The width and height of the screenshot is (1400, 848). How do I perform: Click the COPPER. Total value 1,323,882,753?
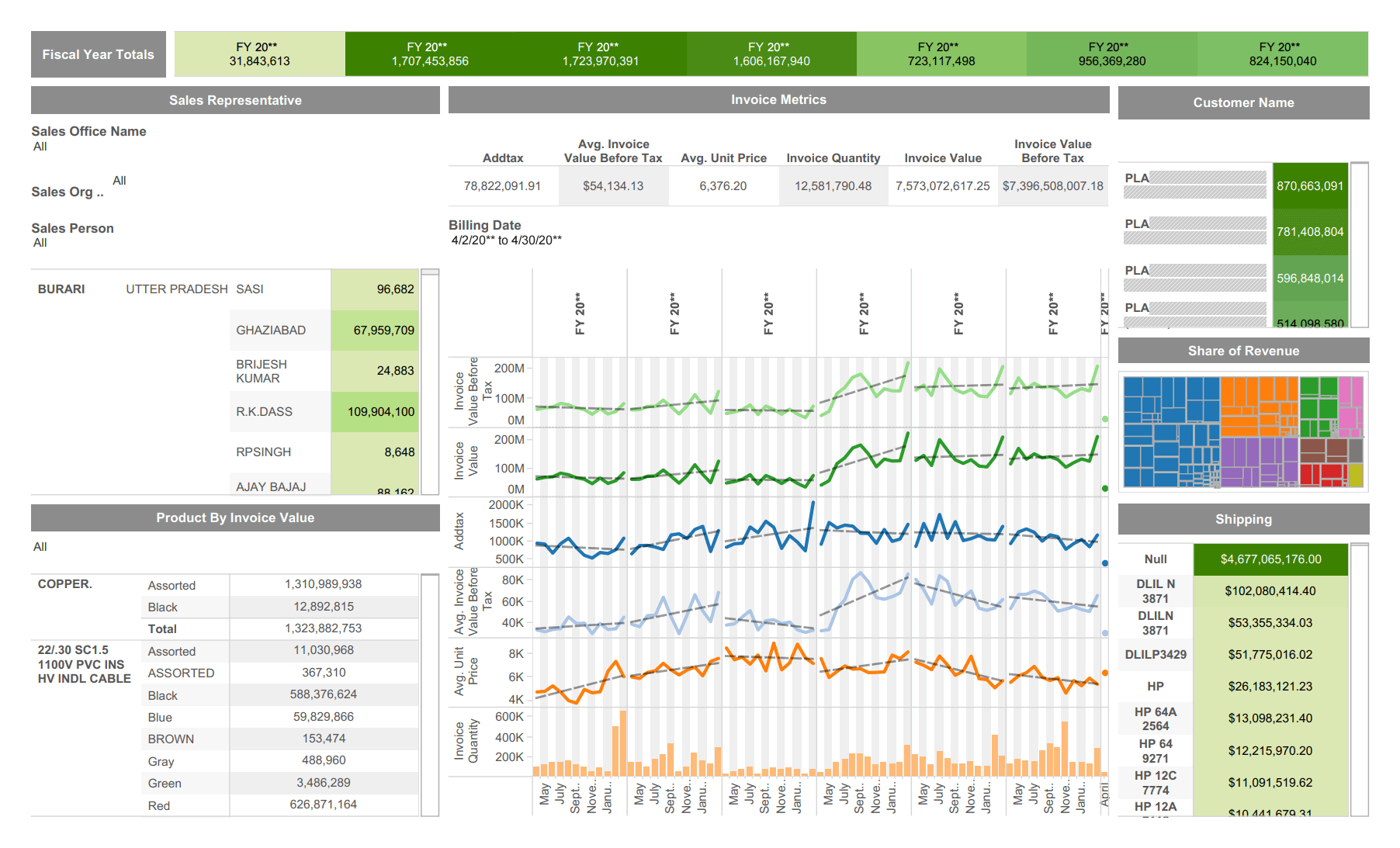coord(324,628)
